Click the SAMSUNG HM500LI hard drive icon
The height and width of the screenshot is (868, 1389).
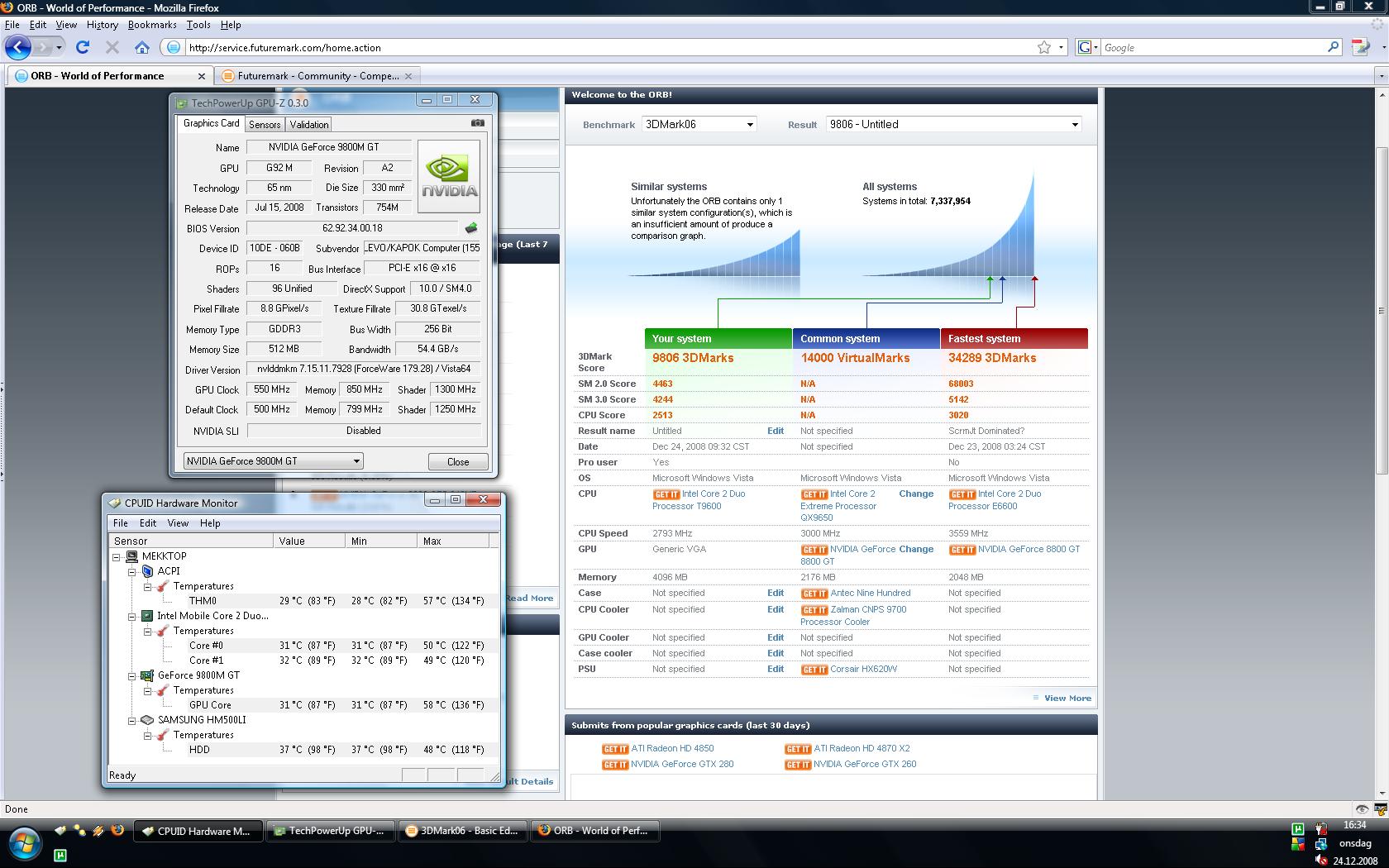(147, 720)
